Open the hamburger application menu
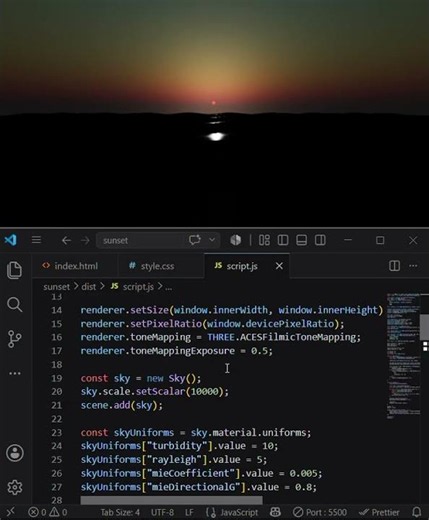This screenshot has width=429, height=520. 36,240
